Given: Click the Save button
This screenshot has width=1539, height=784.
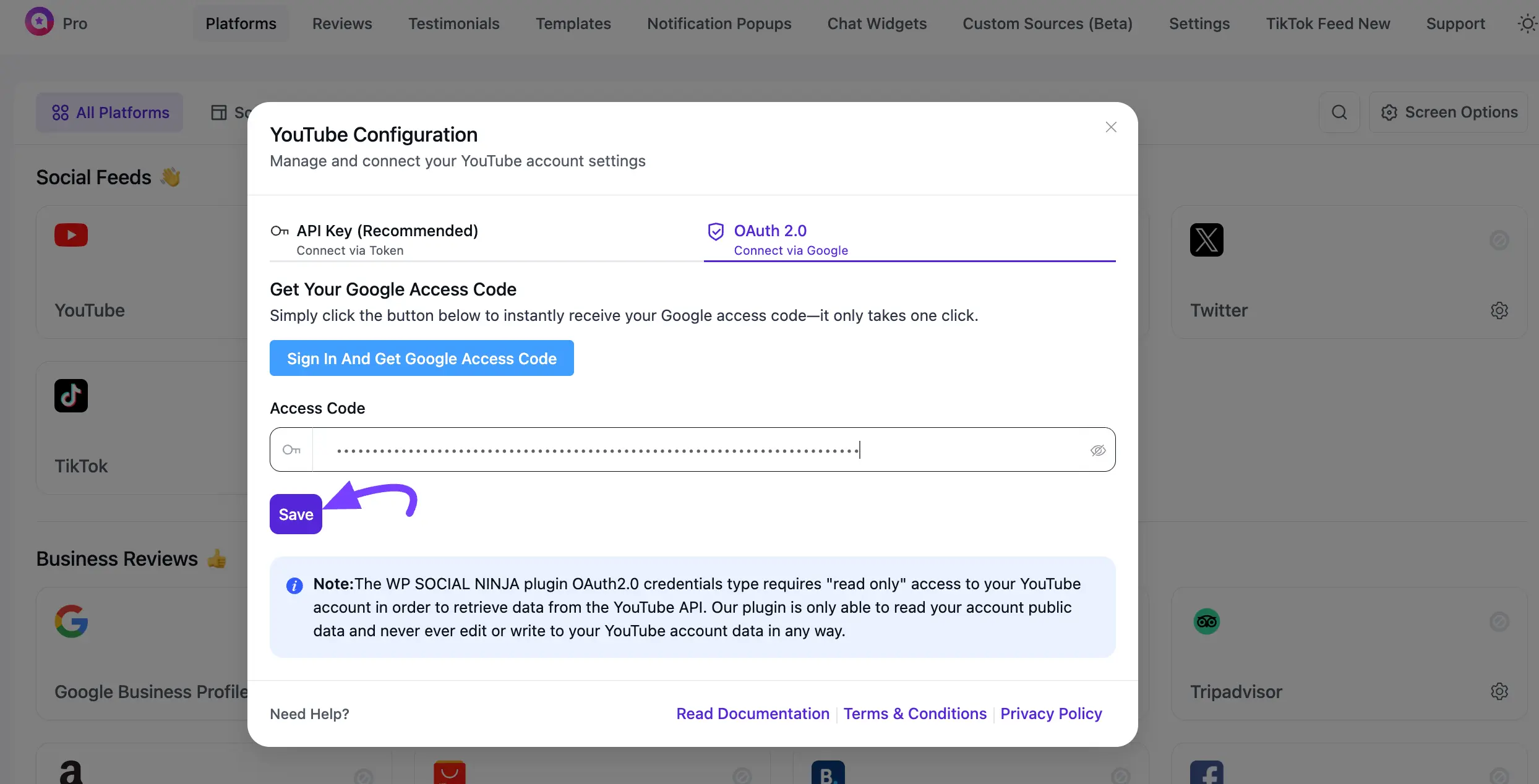Looking at the screenshot, I should tap(295, 514).
